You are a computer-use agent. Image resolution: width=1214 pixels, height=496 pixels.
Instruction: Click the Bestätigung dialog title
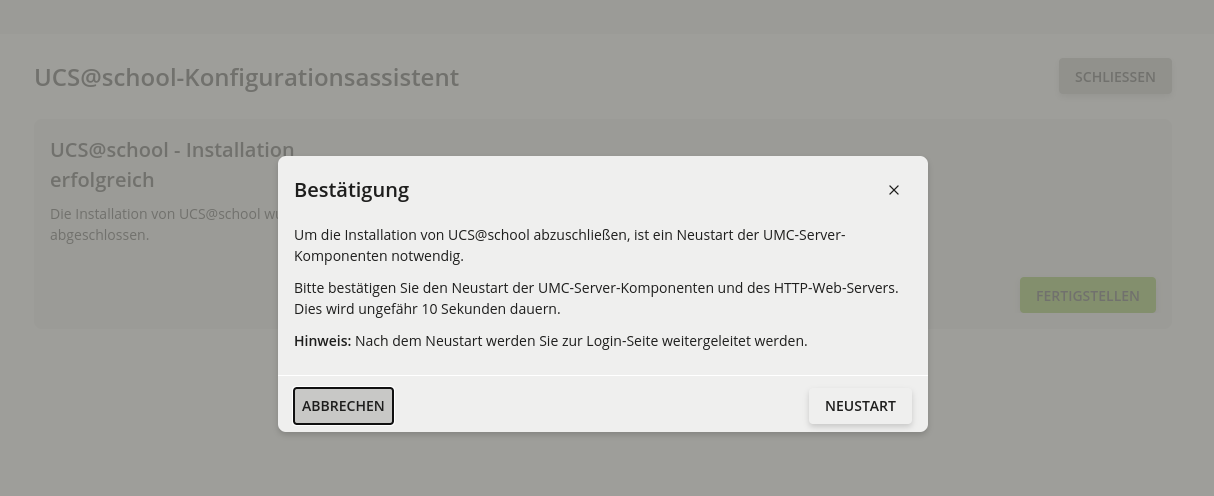(351, 190)
